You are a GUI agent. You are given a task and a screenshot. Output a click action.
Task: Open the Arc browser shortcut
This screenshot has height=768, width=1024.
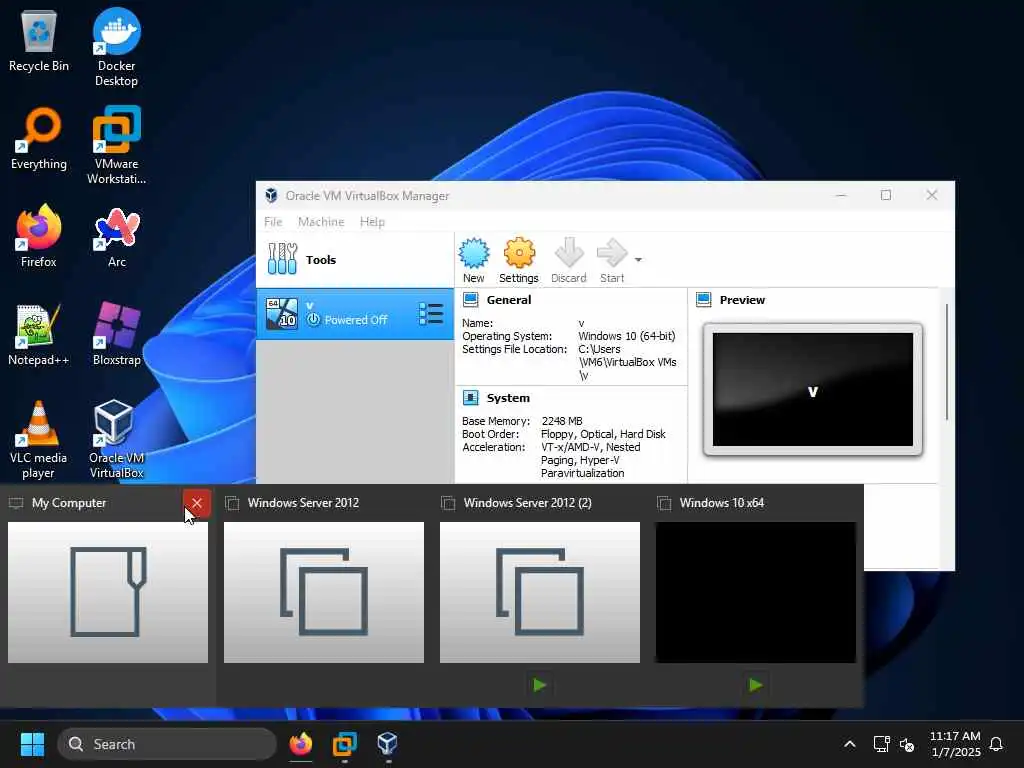[116, 236]
